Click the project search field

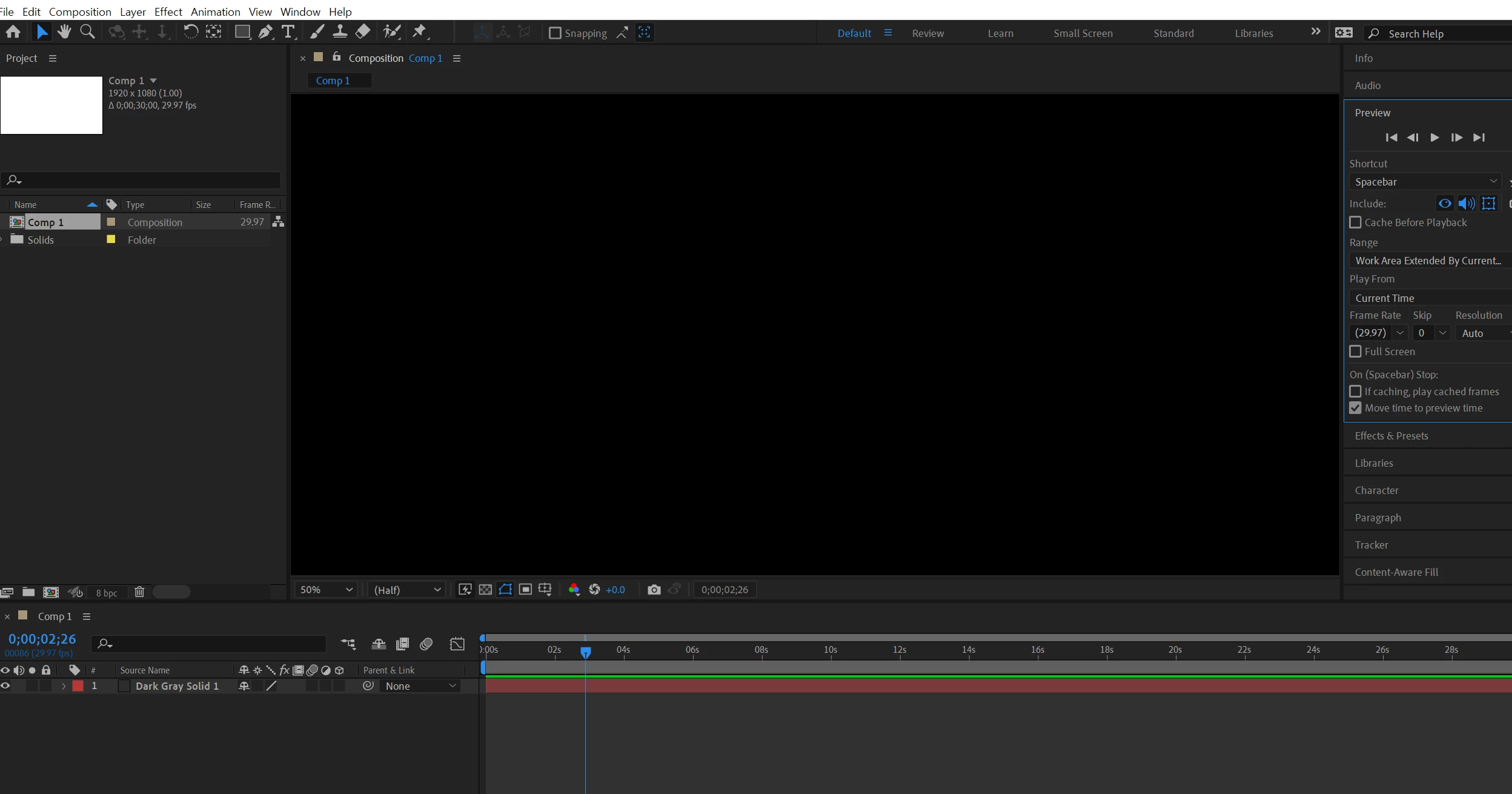point(145,180)
